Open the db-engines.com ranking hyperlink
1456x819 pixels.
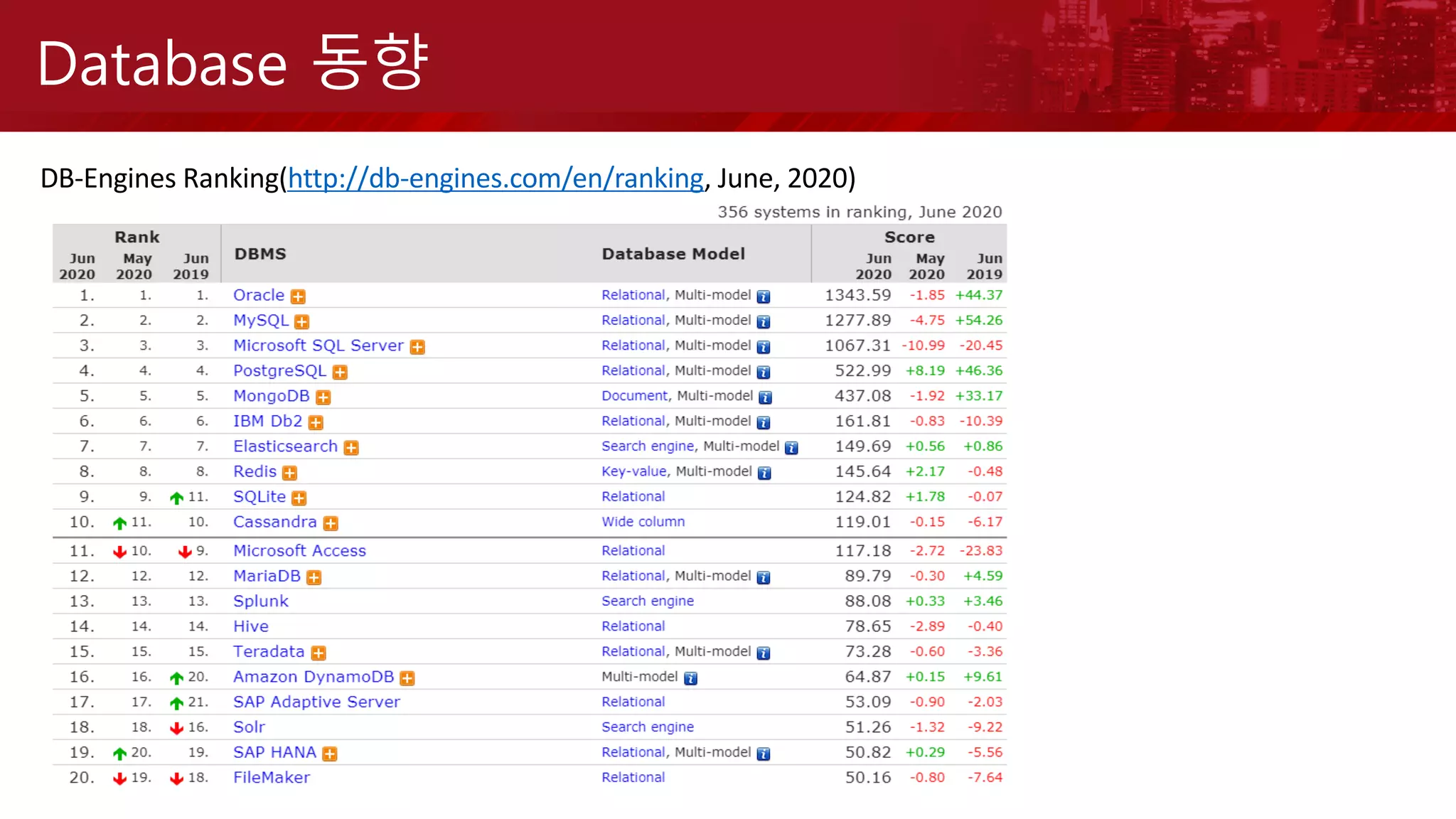(496, 178)
